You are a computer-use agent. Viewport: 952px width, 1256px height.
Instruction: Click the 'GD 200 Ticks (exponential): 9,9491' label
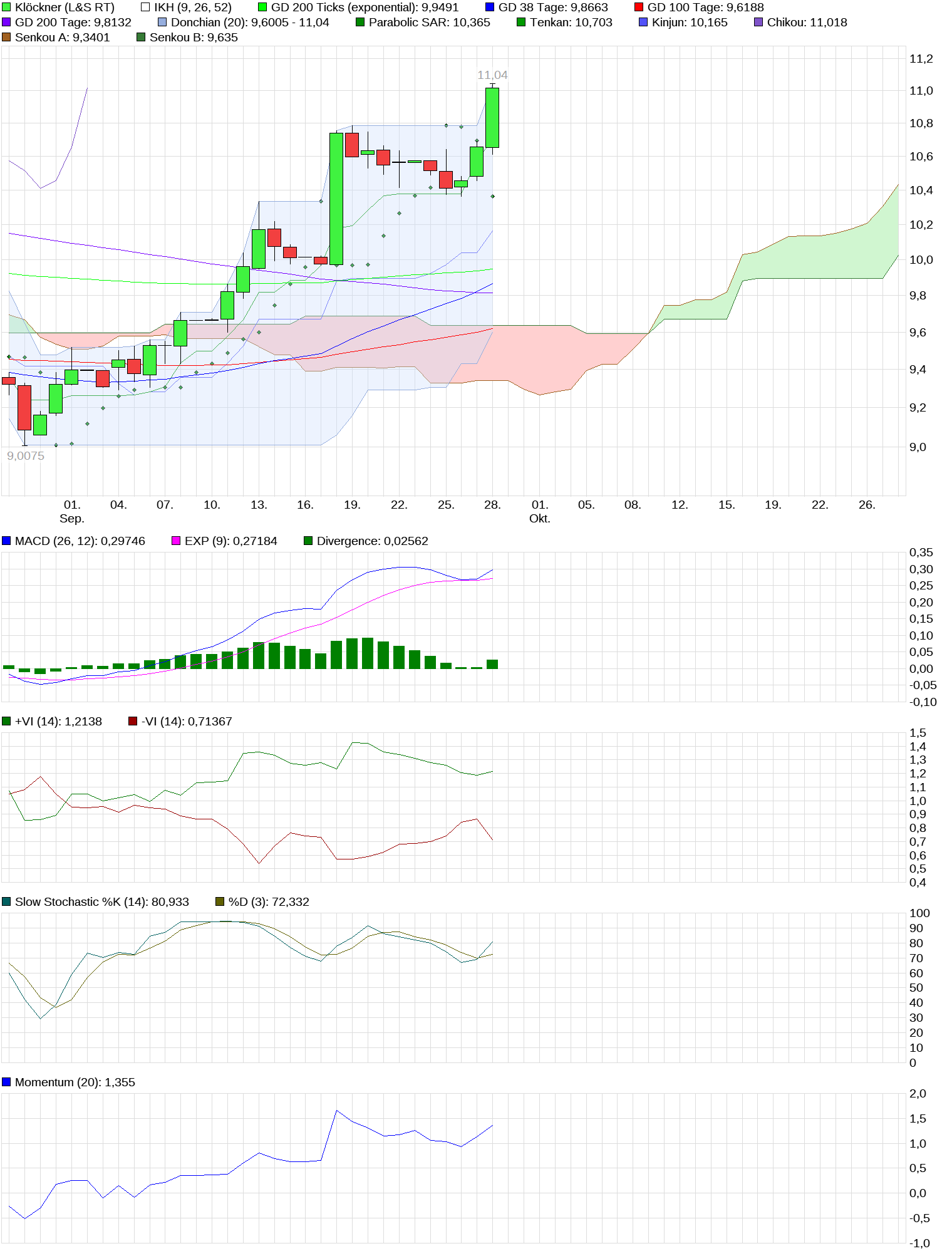[365, 8]
